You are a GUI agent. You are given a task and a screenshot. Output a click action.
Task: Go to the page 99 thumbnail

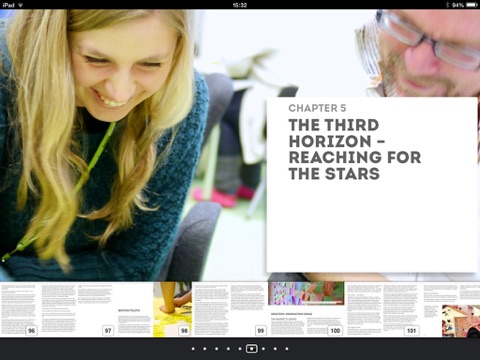coord(230,309)
